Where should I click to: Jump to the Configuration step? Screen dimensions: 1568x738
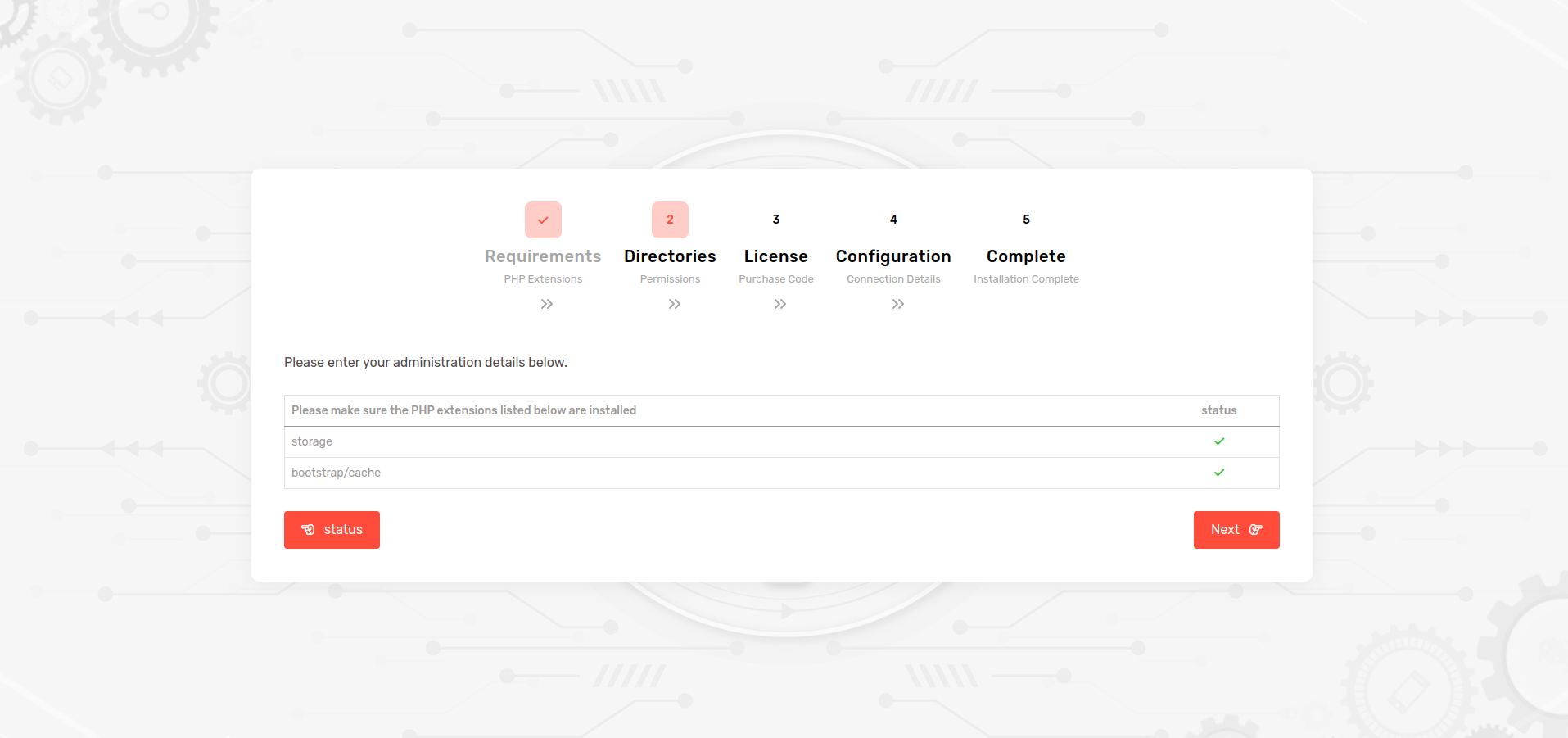(893, 256)
